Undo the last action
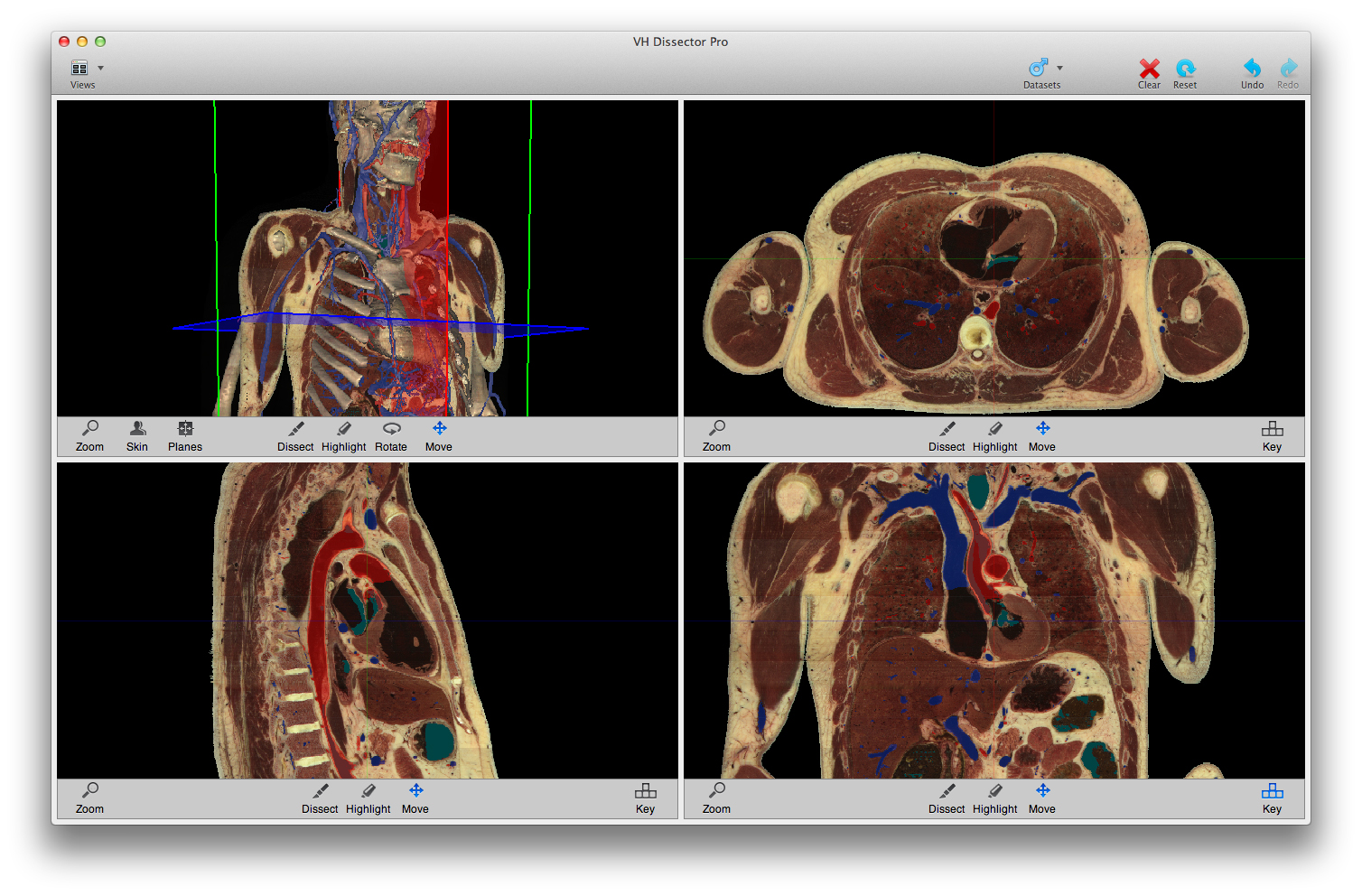The image size is (1362, 896). 1252,68
